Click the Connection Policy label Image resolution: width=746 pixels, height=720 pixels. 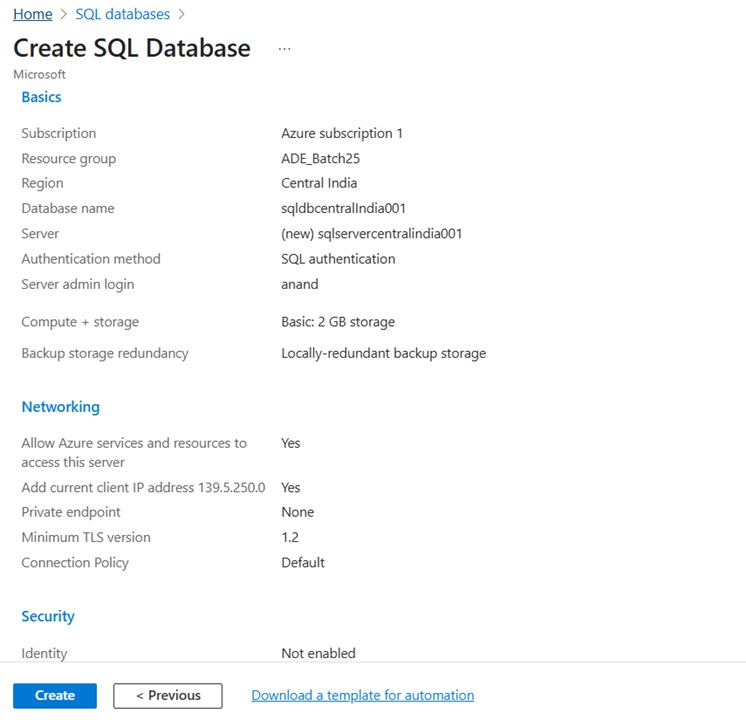[75, 562]
